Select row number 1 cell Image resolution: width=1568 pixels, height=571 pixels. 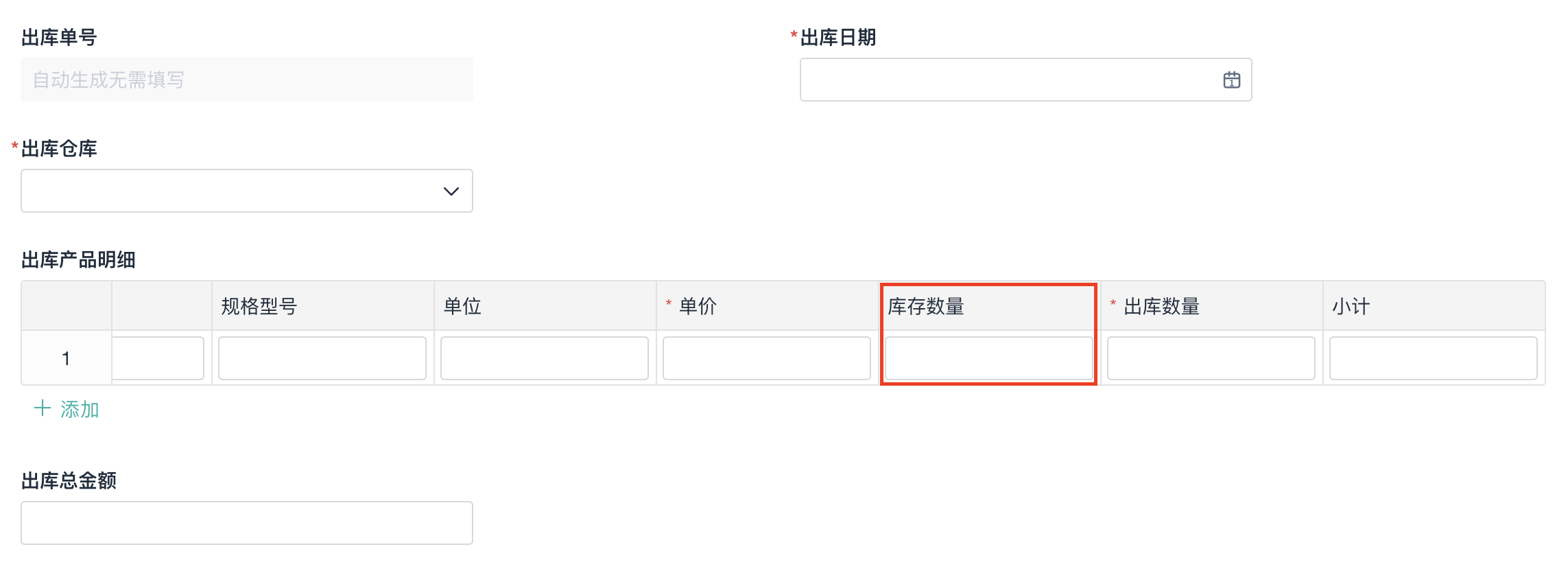66,358
